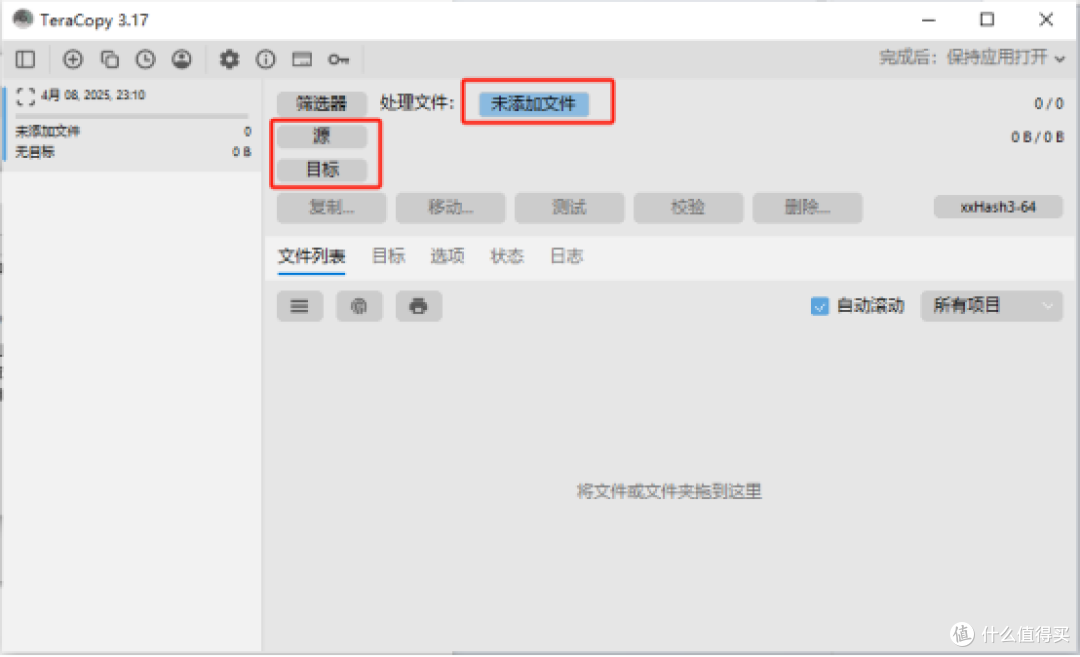The image size is (1080, 657).
Task: Click the 未添加文件 button
Action: (534, 104)
